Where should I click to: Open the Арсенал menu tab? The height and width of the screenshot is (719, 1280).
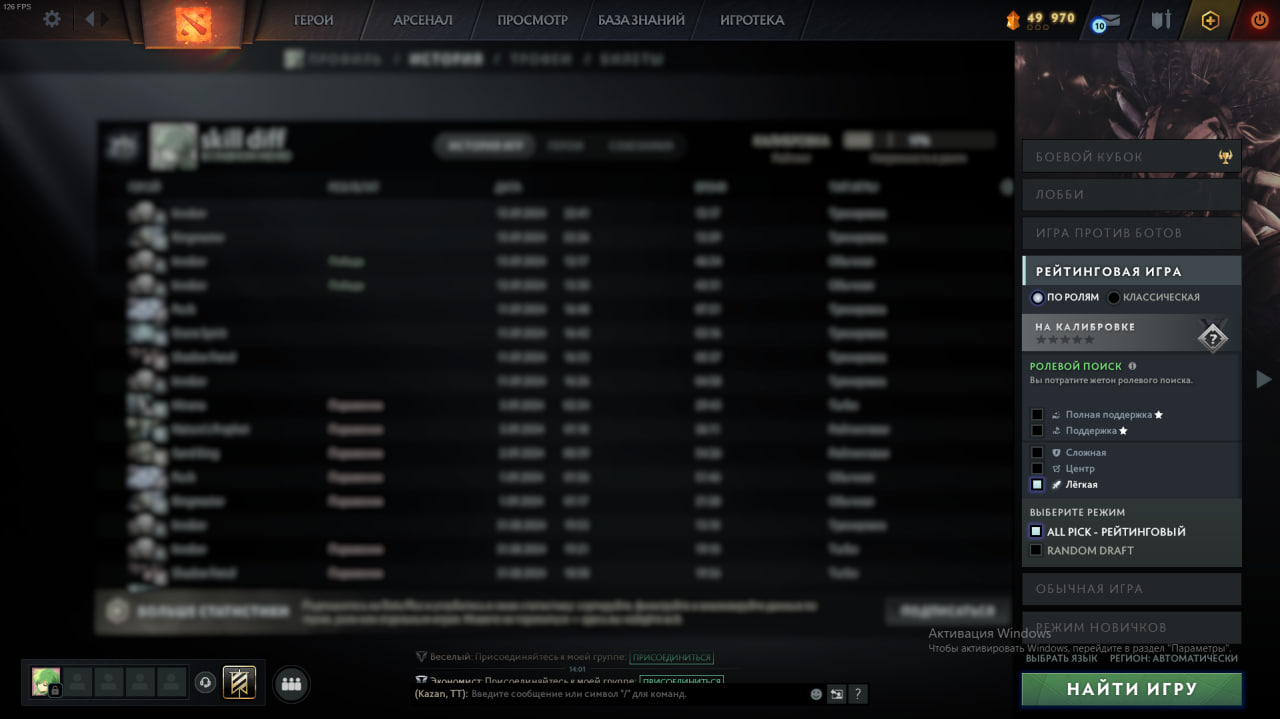click(x=423, y=20)
